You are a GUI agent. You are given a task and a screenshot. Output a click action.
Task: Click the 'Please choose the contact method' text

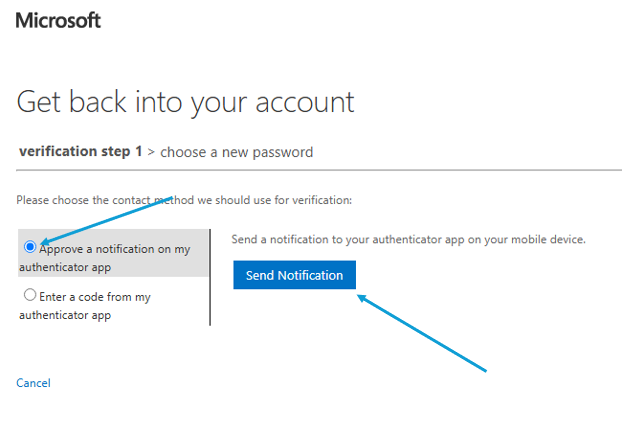pyautogui.click(x=184, y=200)
